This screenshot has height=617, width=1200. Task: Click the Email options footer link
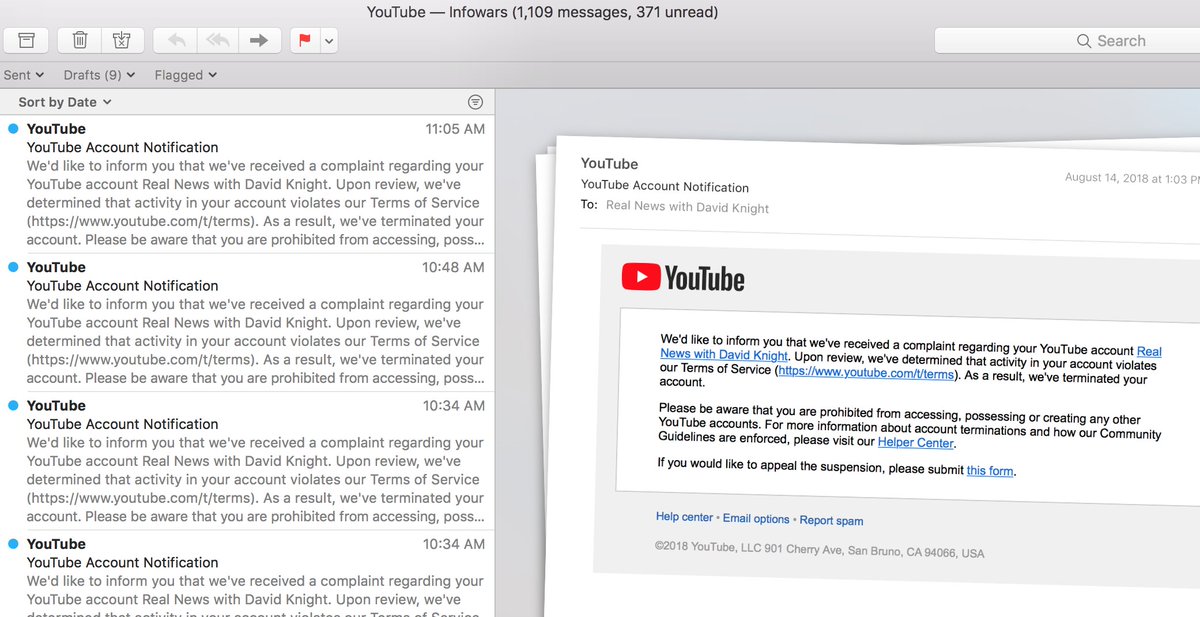pyautogui.click(x=756, y=519)
